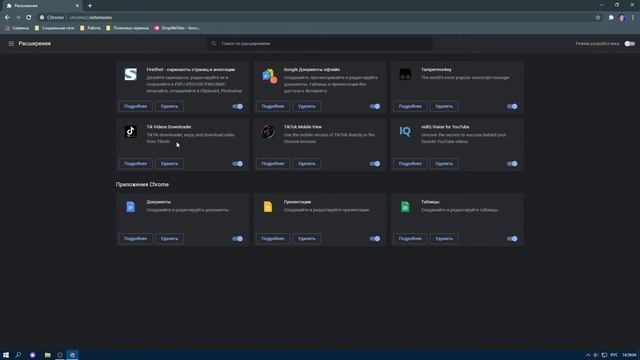The width and height of the screenshot is (640, 360).
Task: Click the Сервисы apps bookmark
Action: coord(17,28)
